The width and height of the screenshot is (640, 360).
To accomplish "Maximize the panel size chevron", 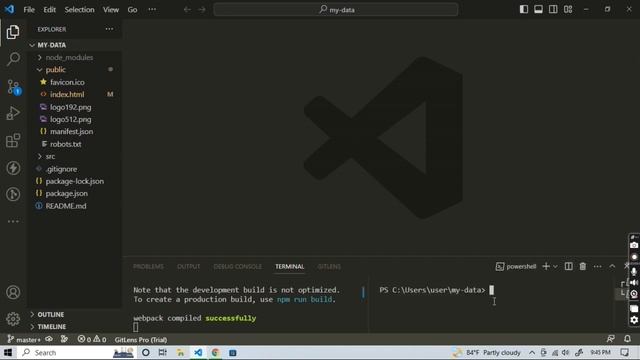I will 612,267.
